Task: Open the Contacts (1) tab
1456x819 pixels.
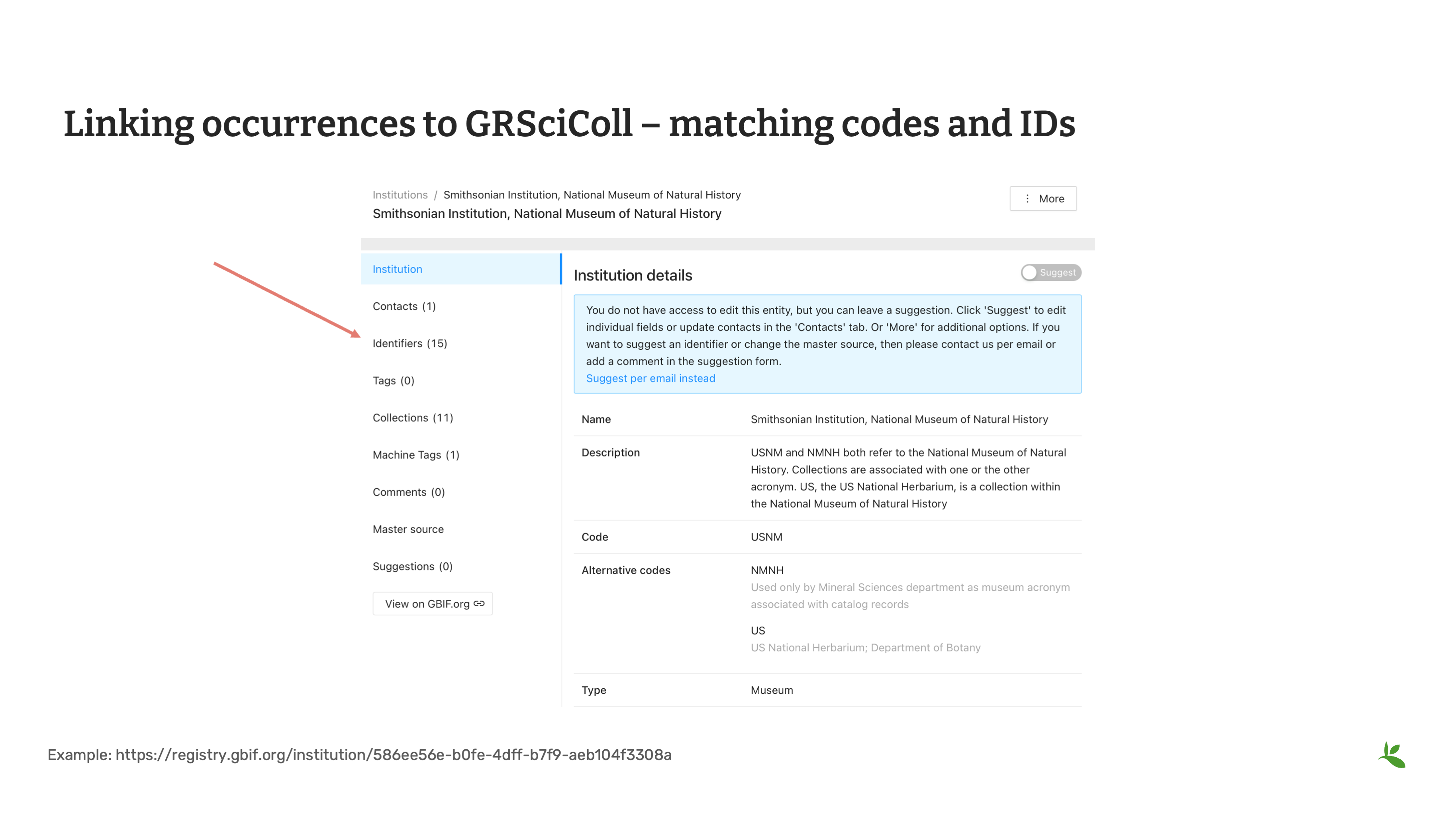Action: (x=404, y=306)
